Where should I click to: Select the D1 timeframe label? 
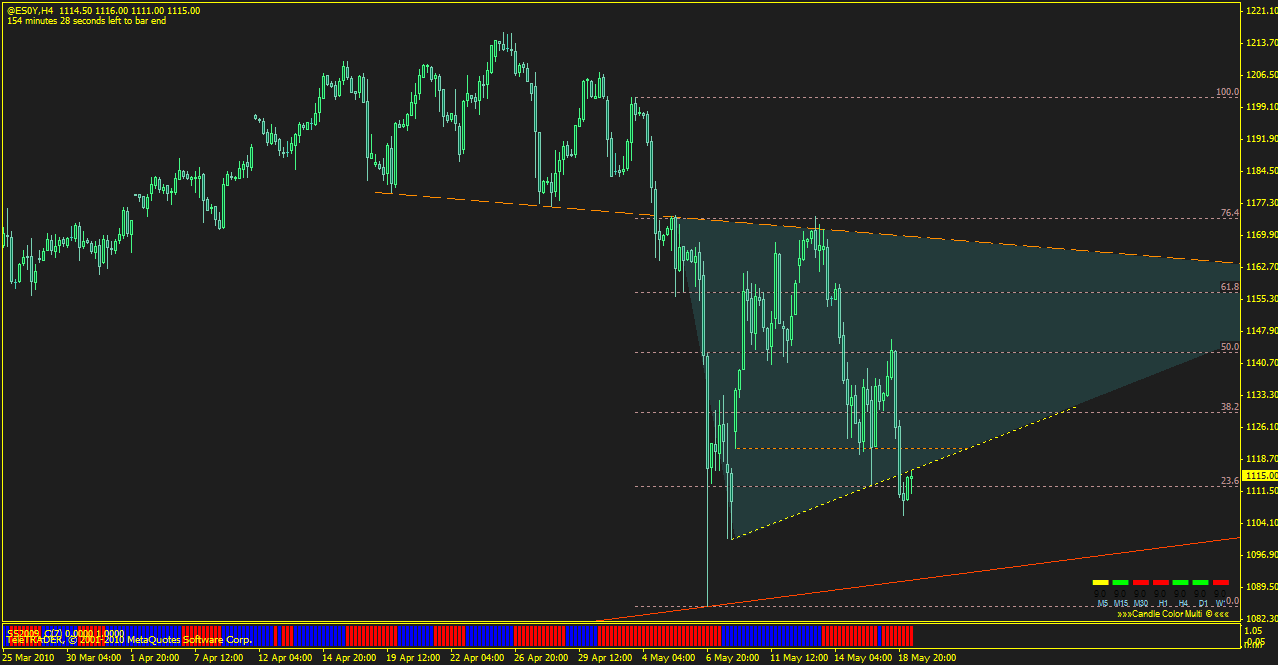coord(1202,603)
